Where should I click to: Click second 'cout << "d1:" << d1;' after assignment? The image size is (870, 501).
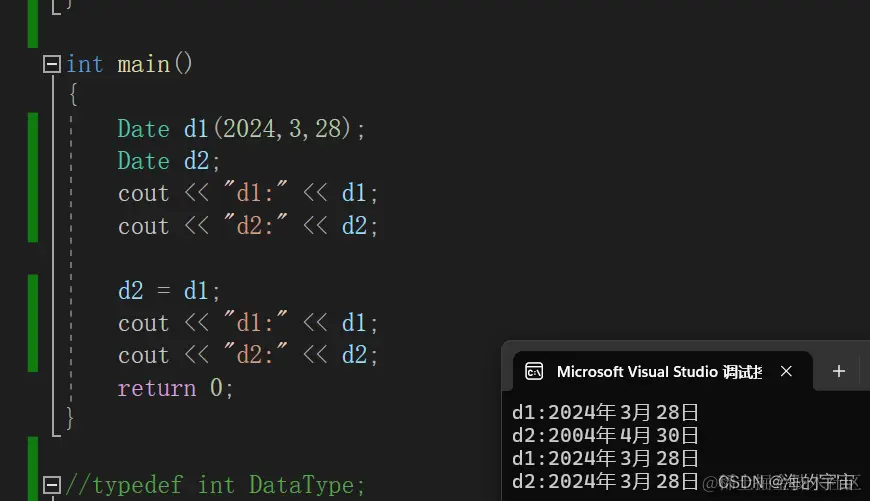tap(248, 323)
